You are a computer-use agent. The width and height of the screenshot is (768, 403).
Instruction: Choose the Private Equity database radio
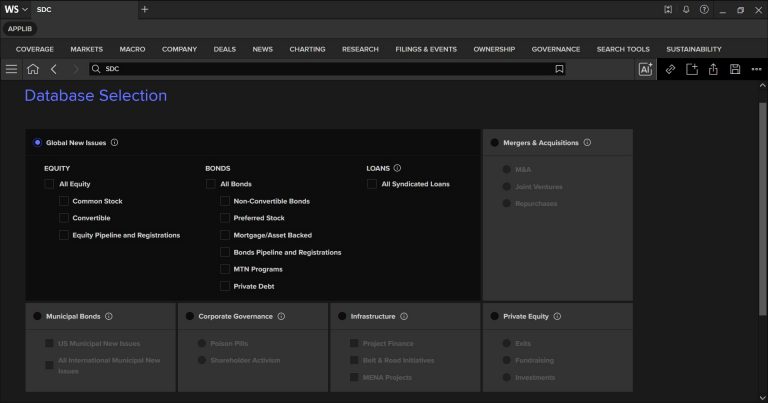[x=495, y=316]
